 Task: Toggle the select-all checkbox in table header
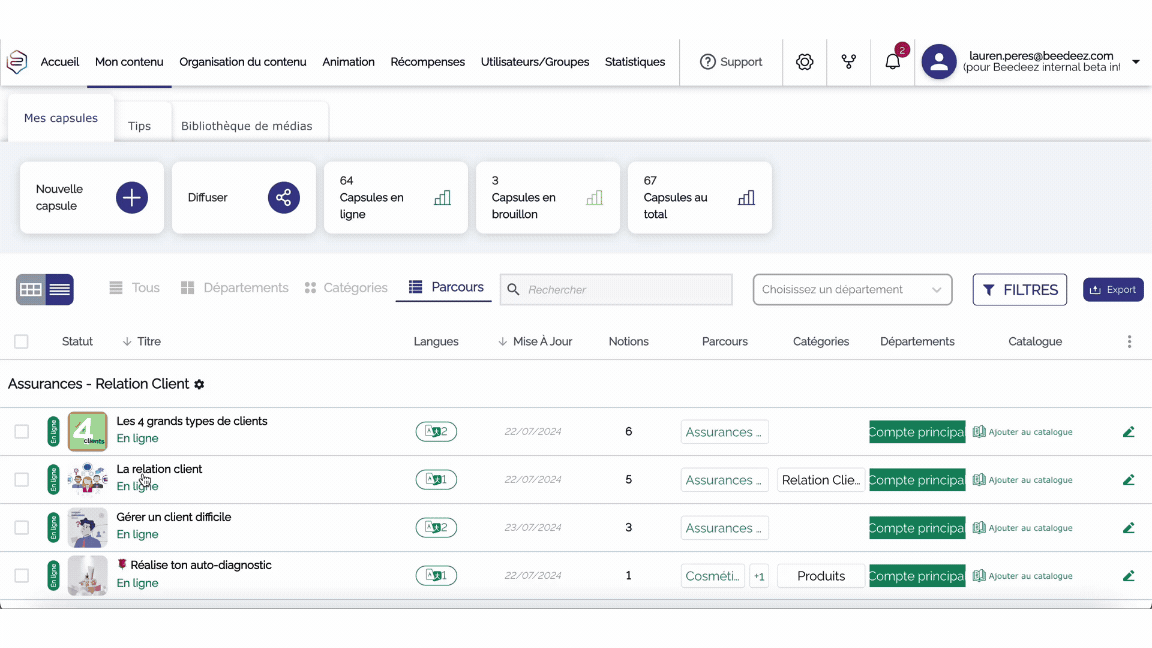(21, 342)
